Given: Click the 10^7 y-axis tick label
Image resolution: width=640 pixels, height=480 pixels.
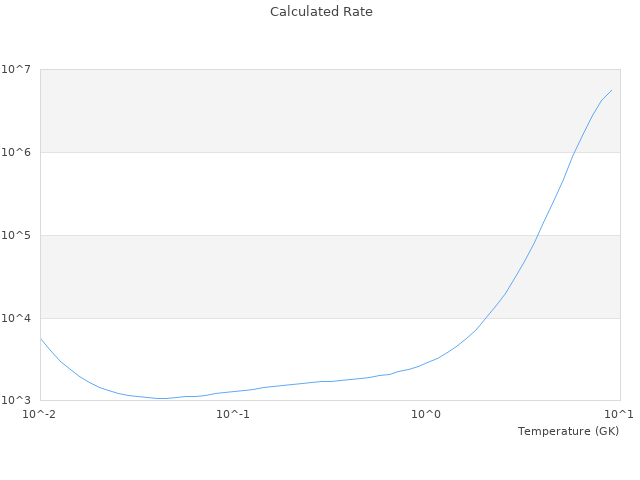Looking at the screenshot, I should pos(18,69).
